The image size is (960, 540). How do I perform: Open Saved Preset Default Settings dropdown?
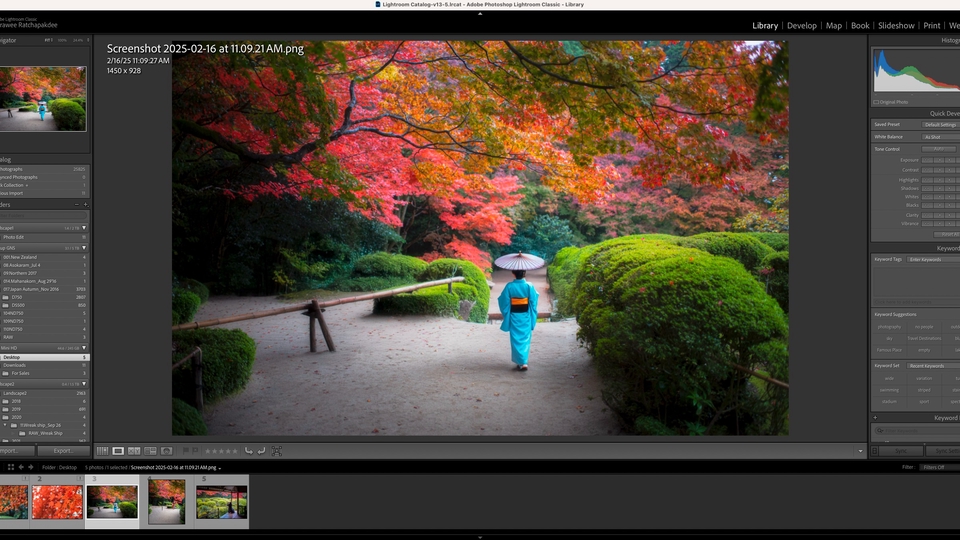(941, 124)
